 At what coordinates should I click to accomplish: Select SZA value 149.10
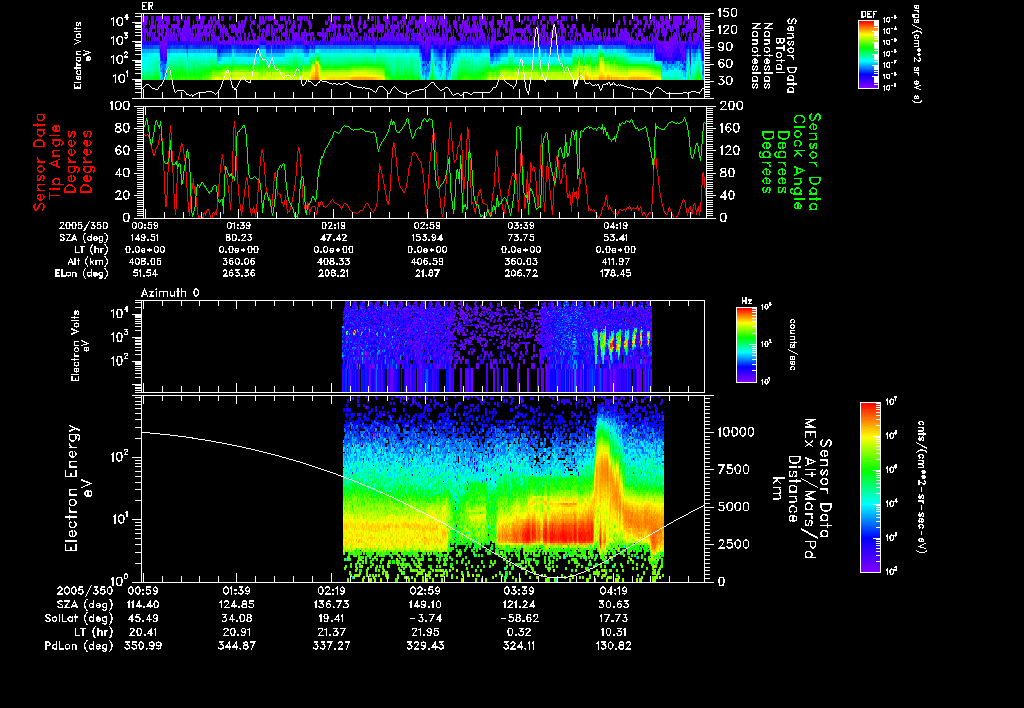[425, 605]
